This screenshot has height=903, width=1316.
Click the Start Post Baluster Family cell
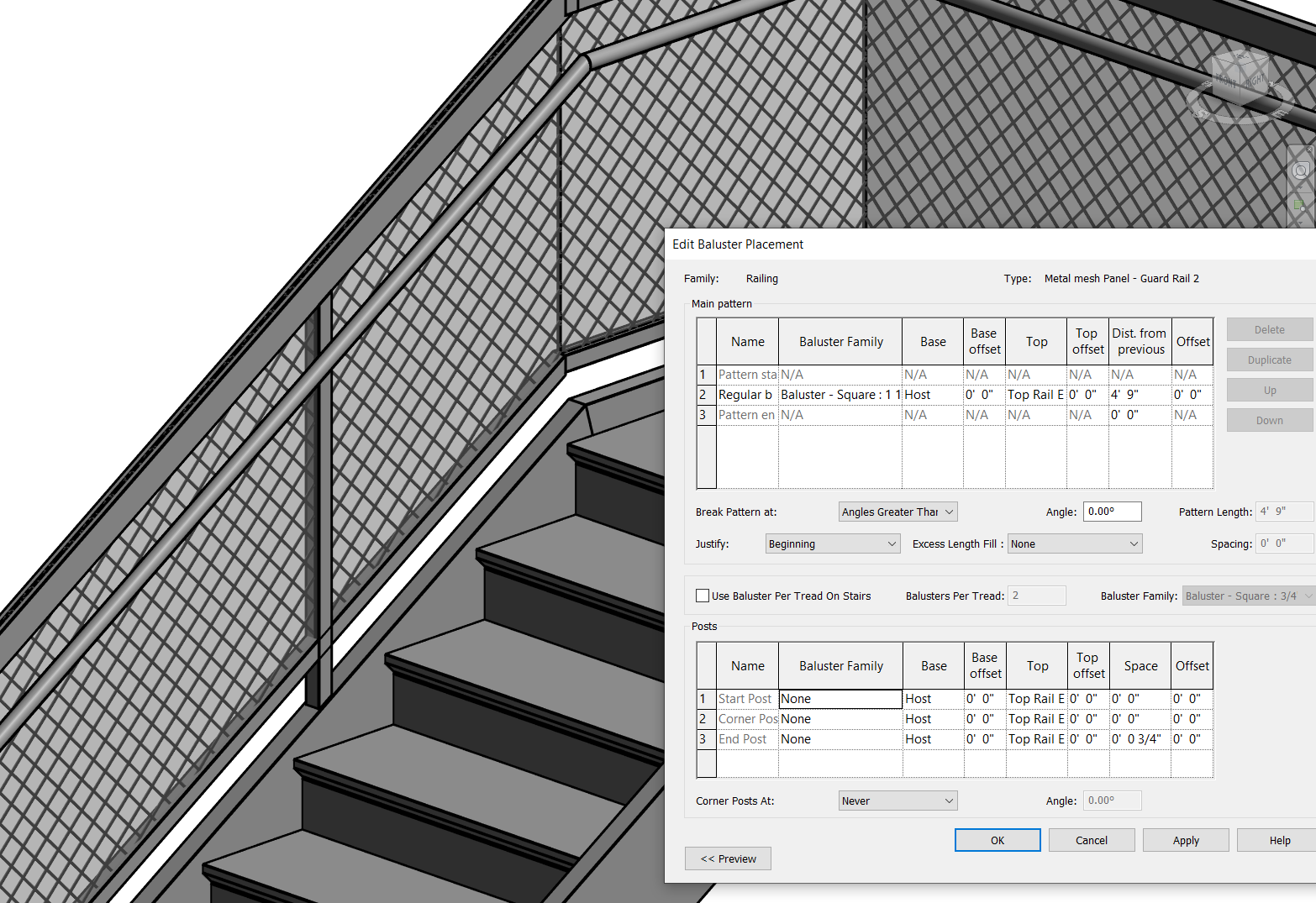(x=840, y=698)
